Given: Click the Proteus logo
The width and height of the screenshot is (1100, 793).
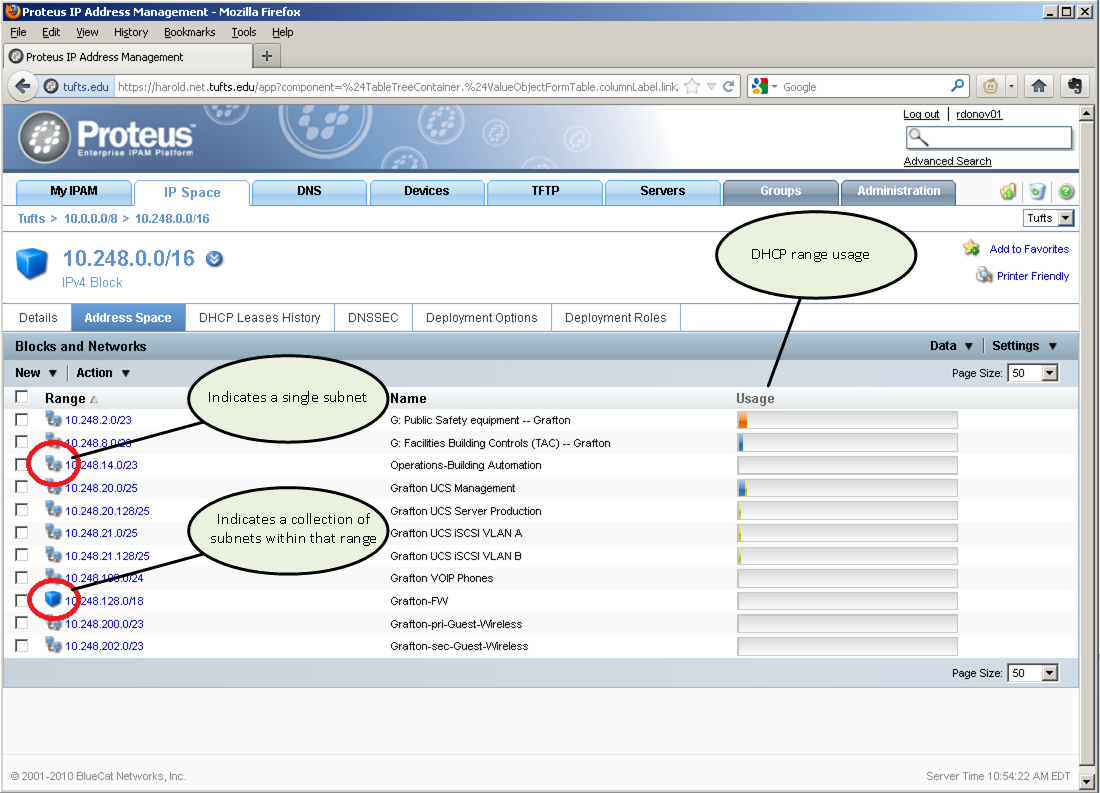Looking at the screenshot, I should (107, 137).
